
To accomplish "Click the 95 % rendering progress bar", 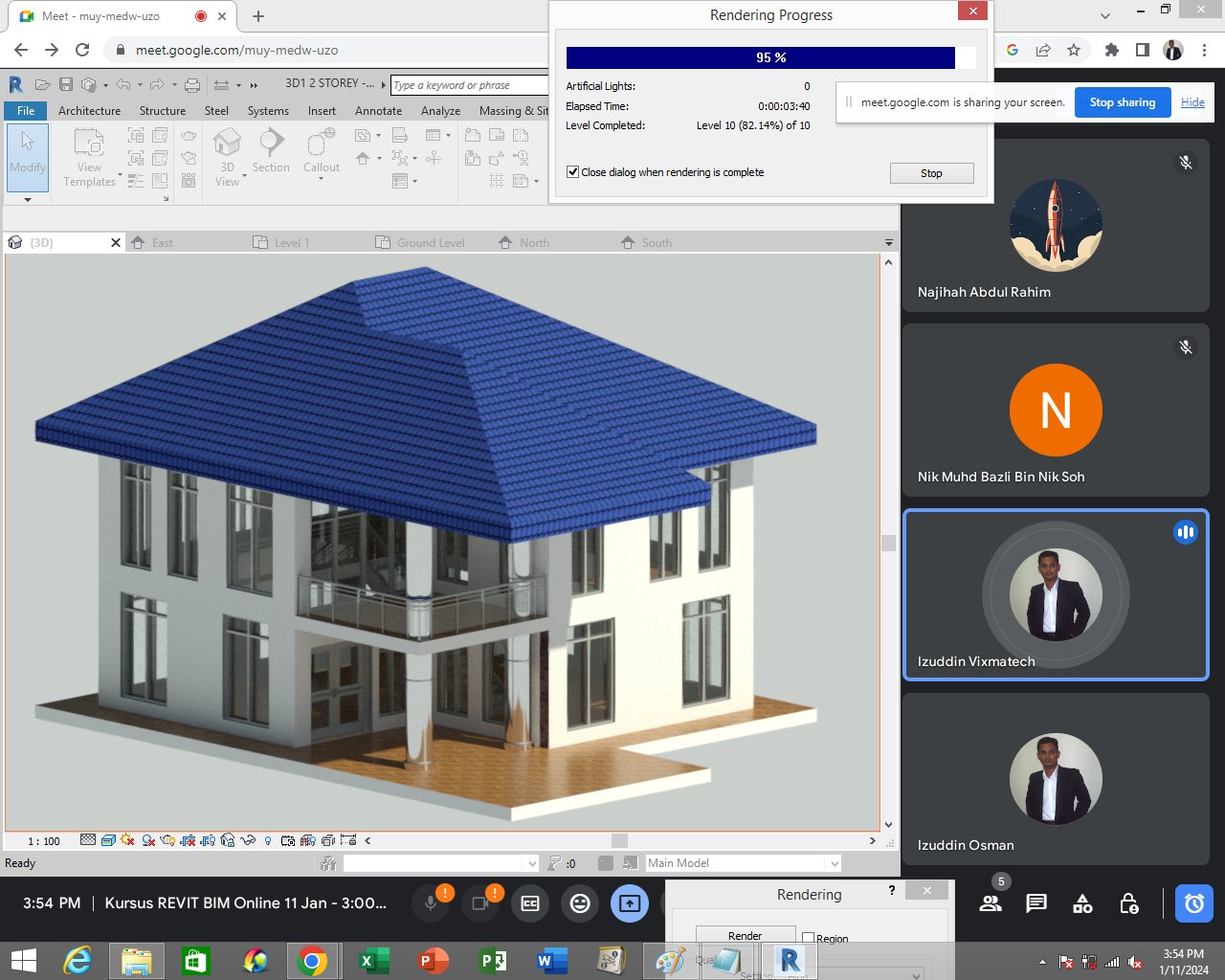I will point(770,57).
